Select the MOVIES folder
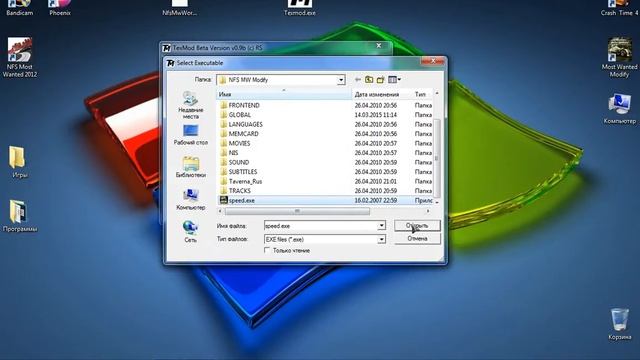The image size is (640, 360). pos(239,144)
